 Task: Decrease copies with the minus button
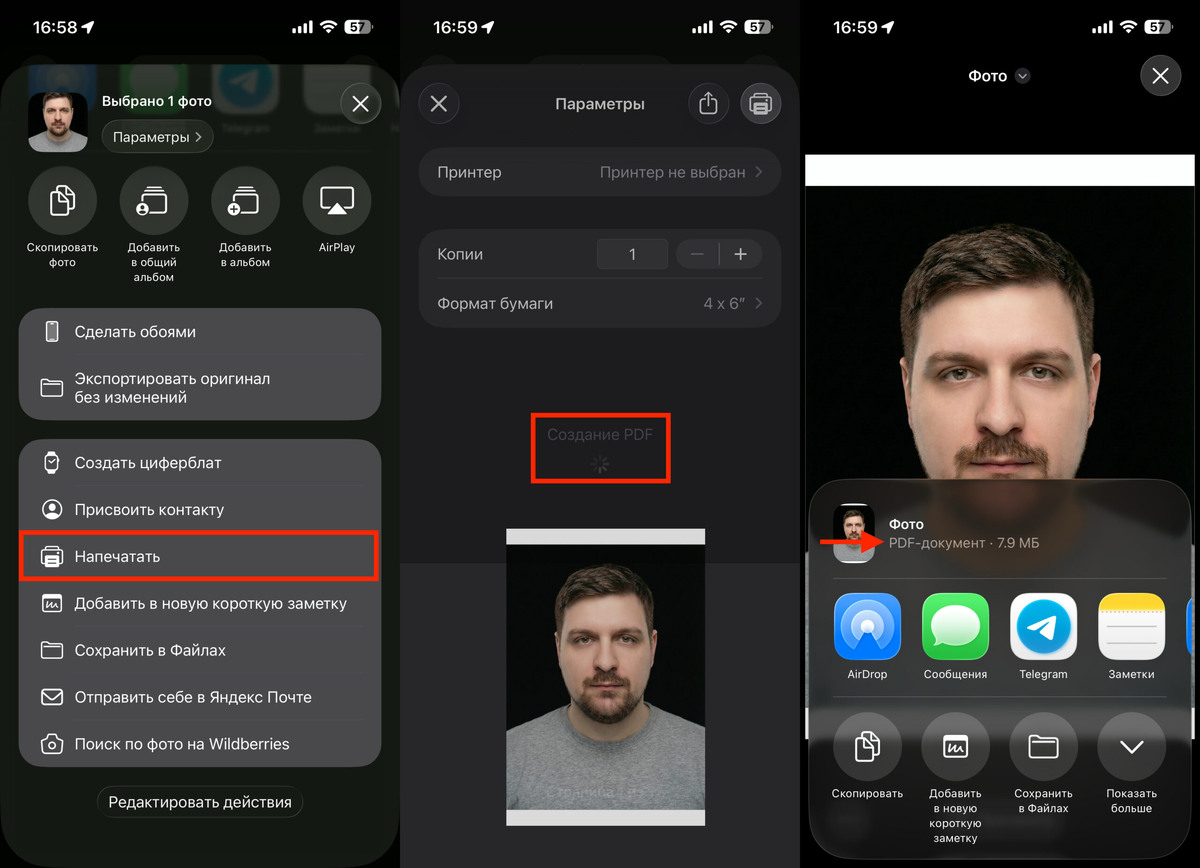pos(698,254)
